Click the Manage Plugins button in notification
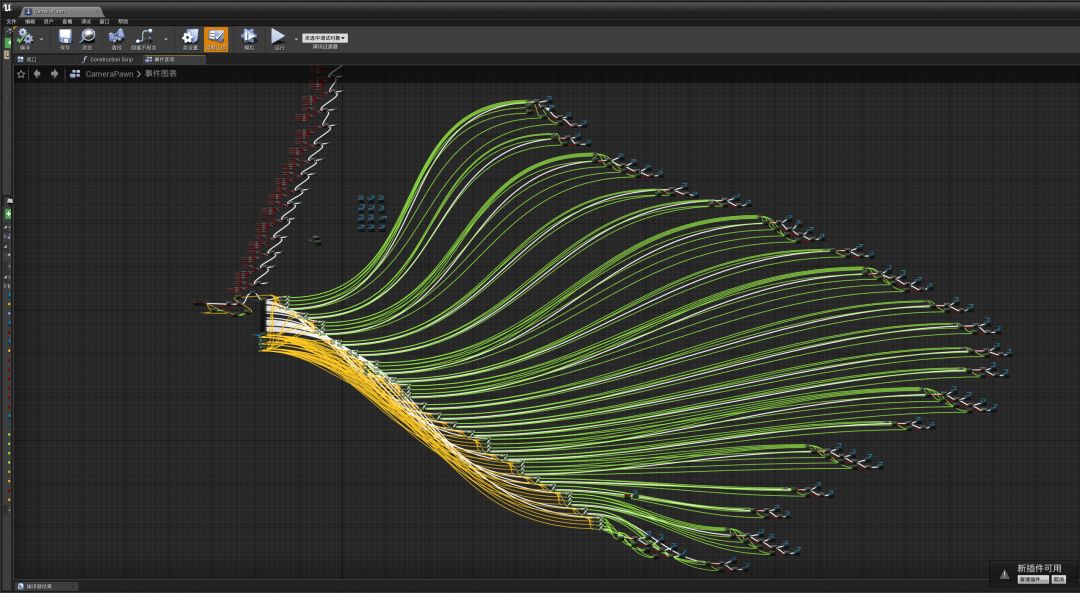Screen dimensions: 1080x593 click(1032, 579)
